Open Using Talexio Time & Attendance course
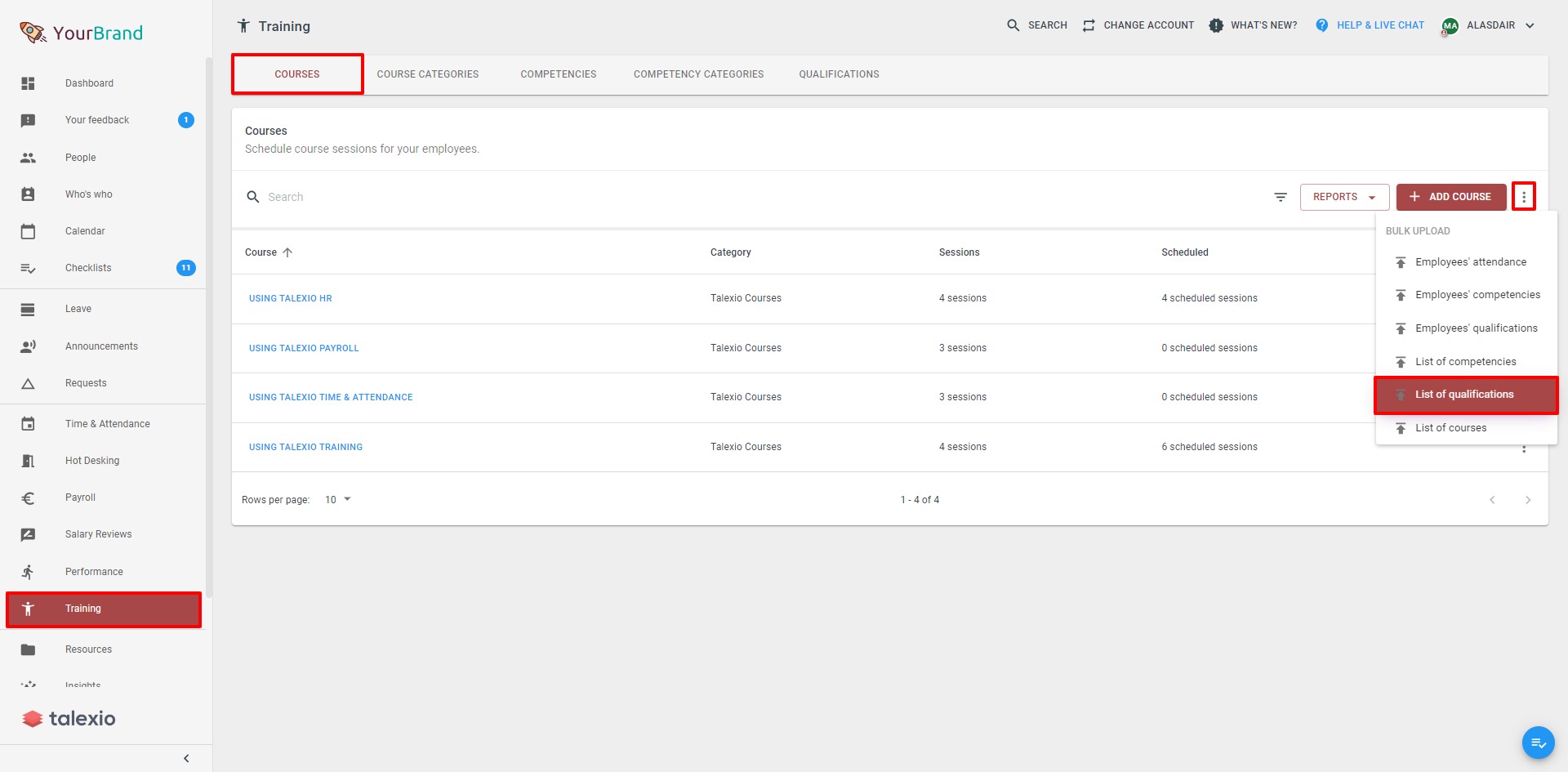1568x772 pixels. (x=331, y=397)
